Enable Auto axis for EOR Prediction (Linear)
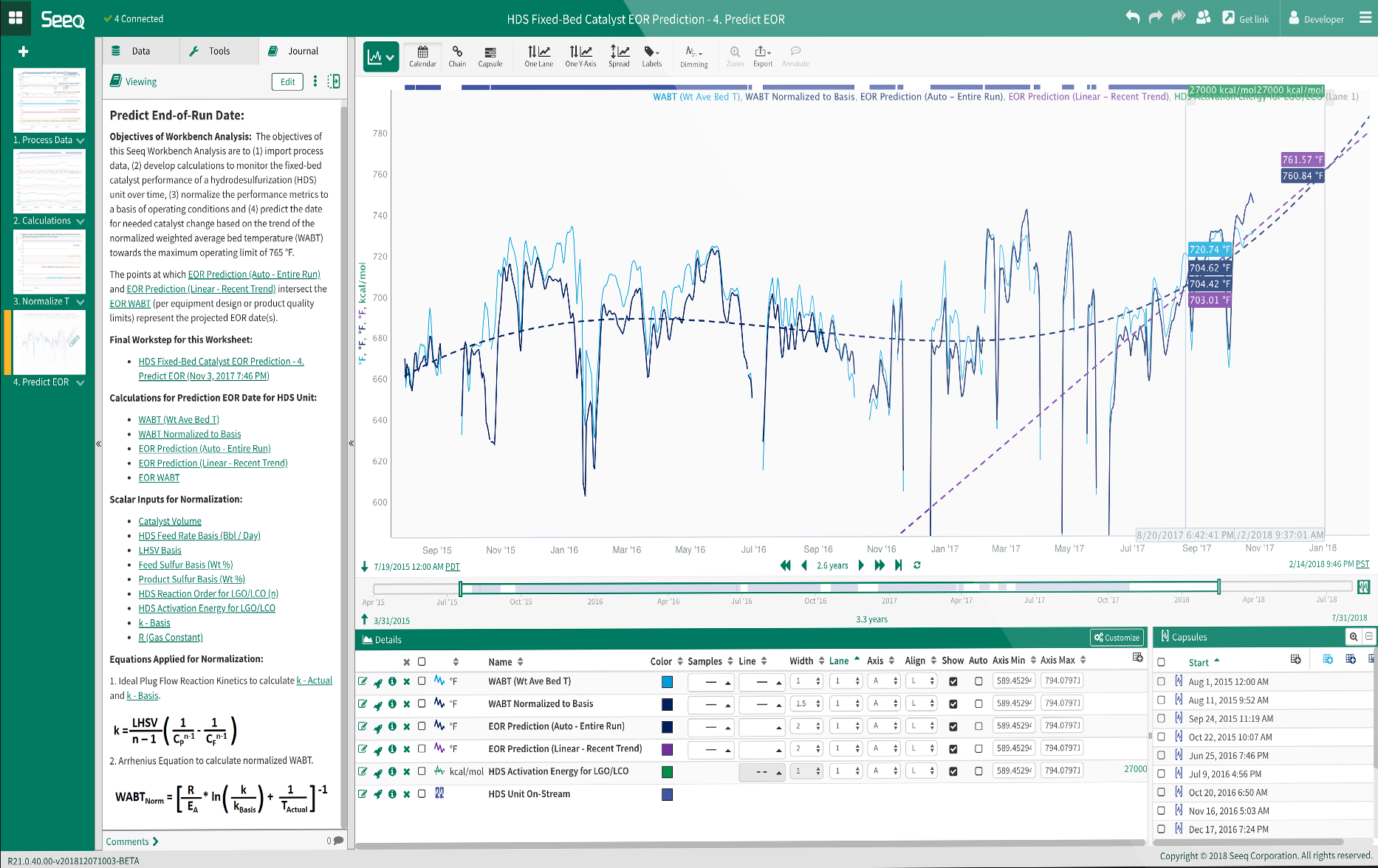Screen dimensions: 1378x868 click(x=978, y=748)
